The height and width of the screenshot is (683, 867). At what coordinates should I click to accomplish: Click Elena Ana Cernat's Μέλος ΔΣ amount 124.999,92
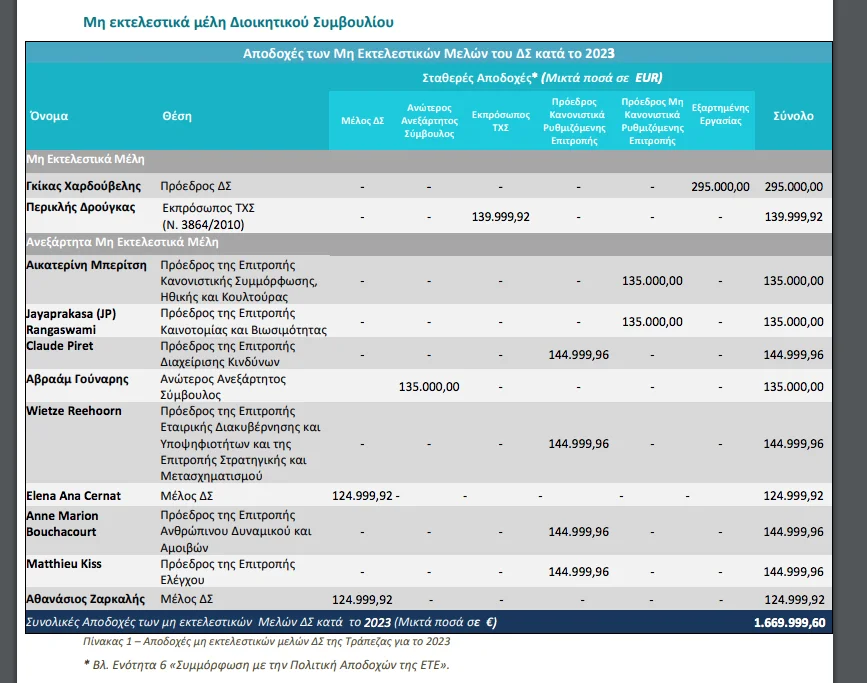pos(362,496)
